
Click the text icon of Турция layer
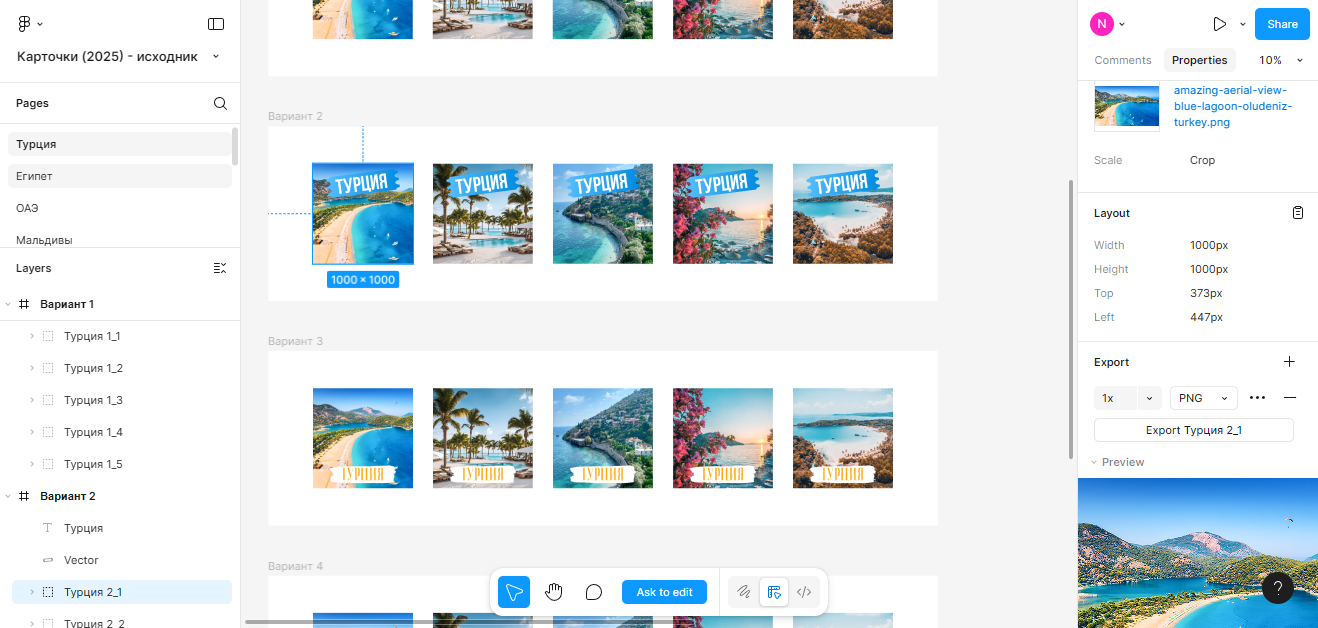coord(48,528)
